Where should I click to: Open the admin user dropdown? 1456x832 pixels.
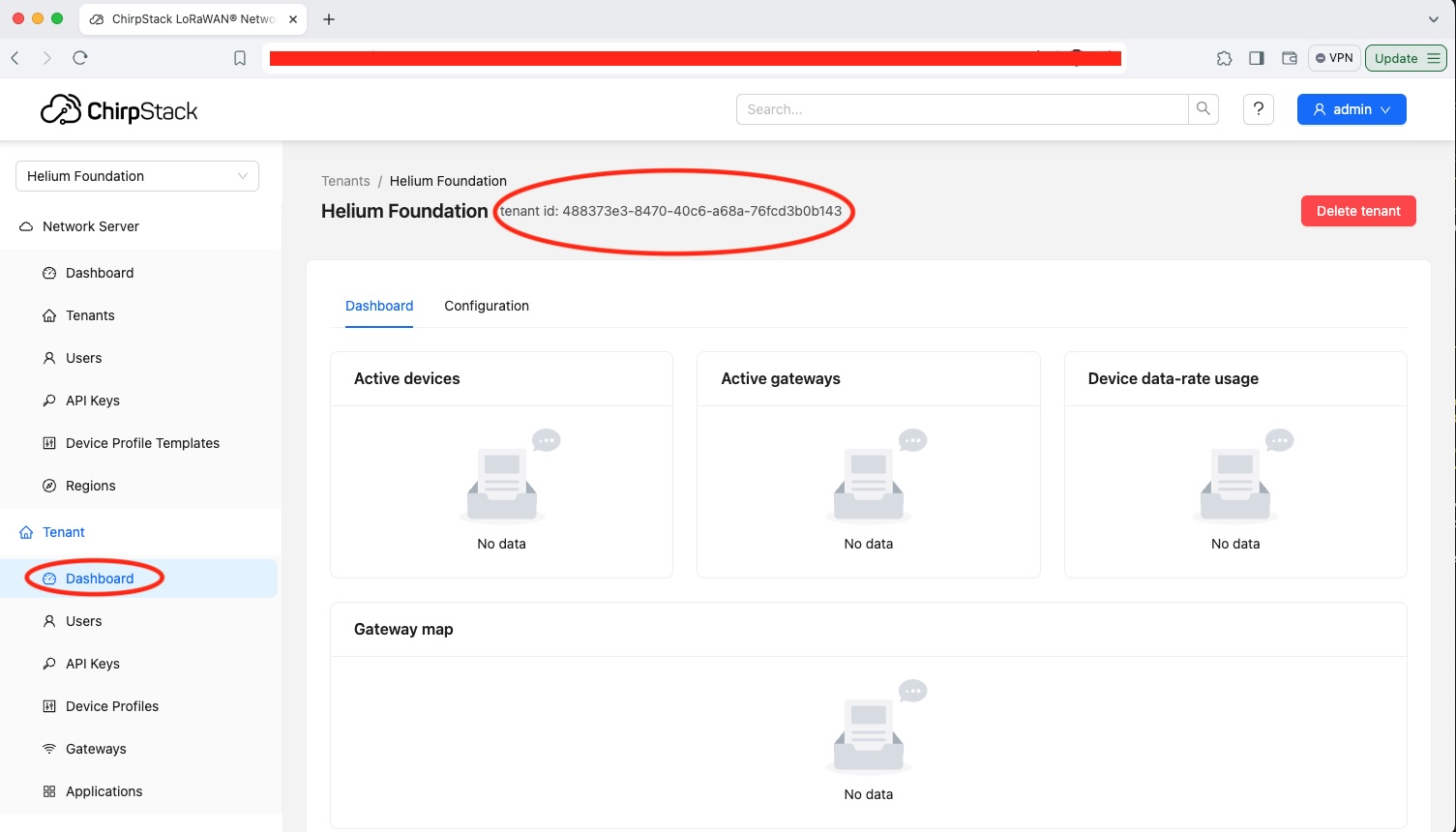tap(1351, 109)
